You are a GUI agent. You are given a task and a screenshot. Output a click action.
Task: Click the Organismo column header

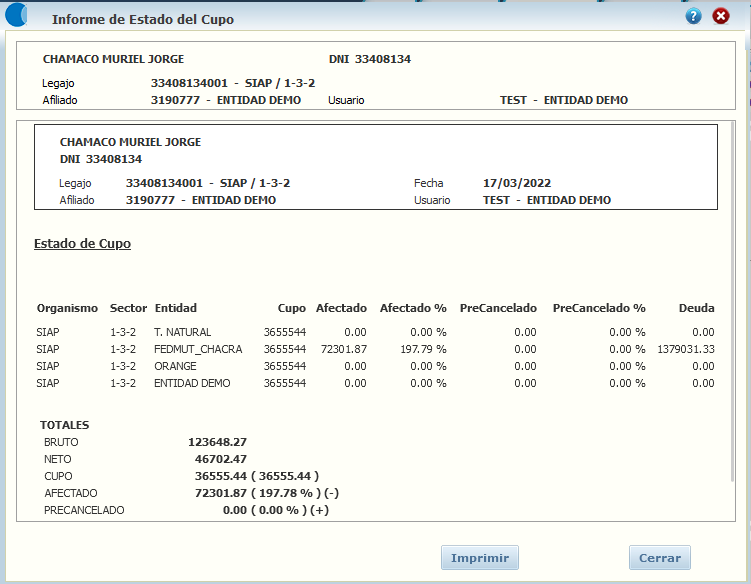coord(67,308)
